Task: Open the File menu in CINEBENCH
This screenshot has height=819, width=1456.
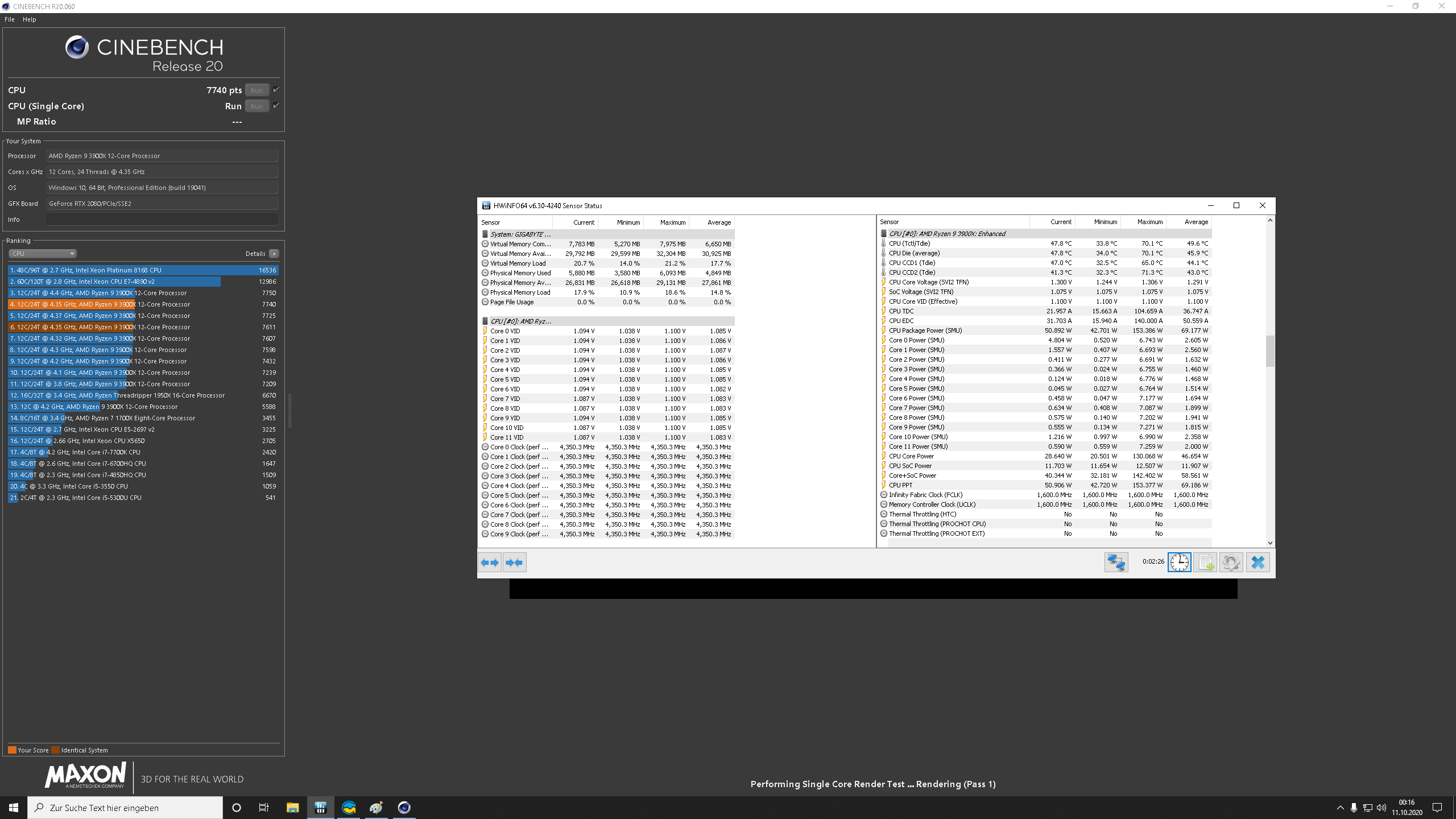Action: (10, 19)
